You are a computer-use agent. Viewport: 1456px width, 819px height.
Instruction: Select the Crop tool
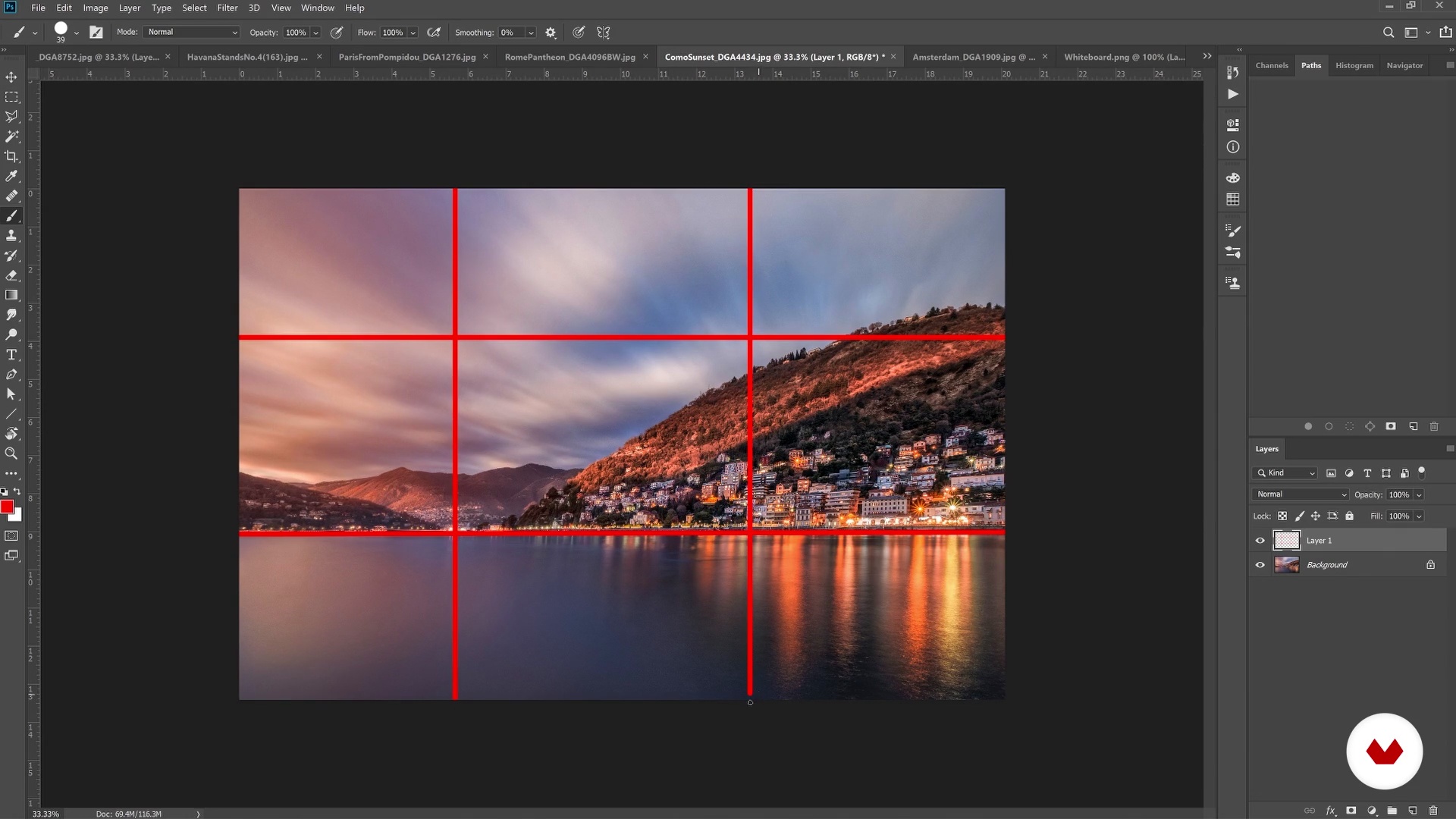tap(11, 156)
